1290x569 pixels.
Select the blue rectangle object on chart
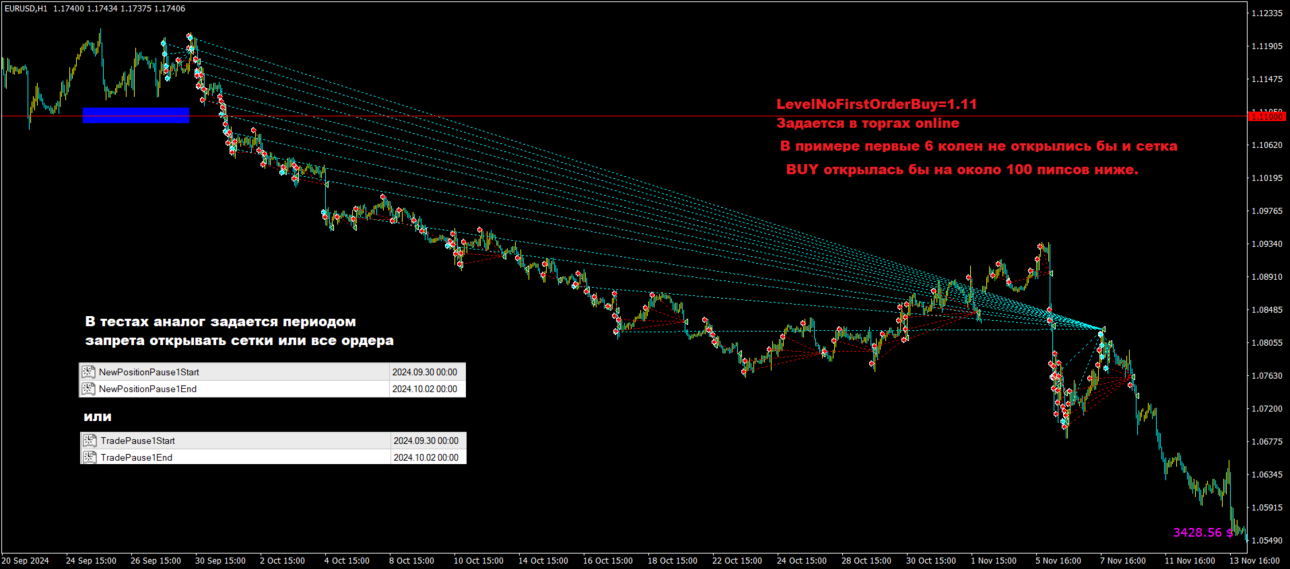136,115
